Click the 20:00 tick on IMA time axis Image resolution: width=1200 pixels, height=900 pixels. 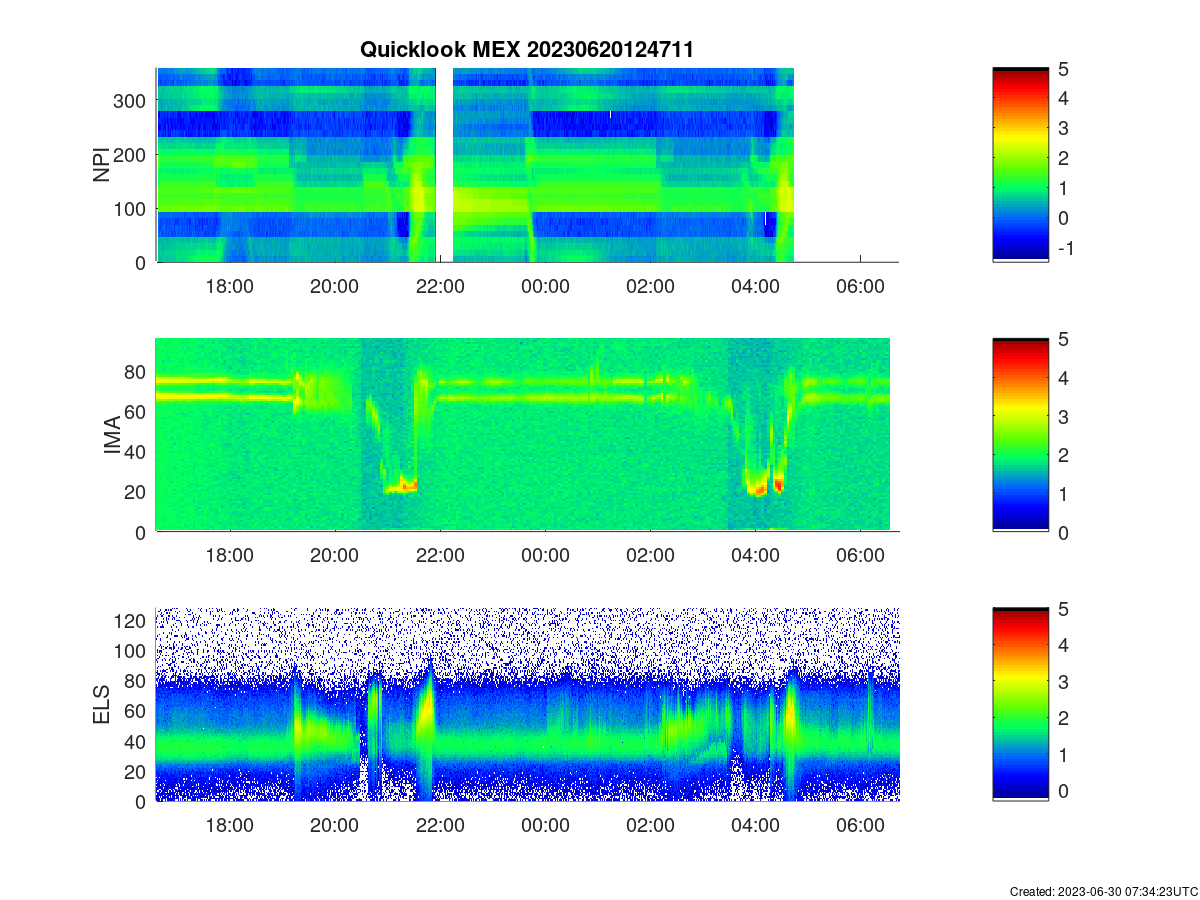click(x=334, y=556)
